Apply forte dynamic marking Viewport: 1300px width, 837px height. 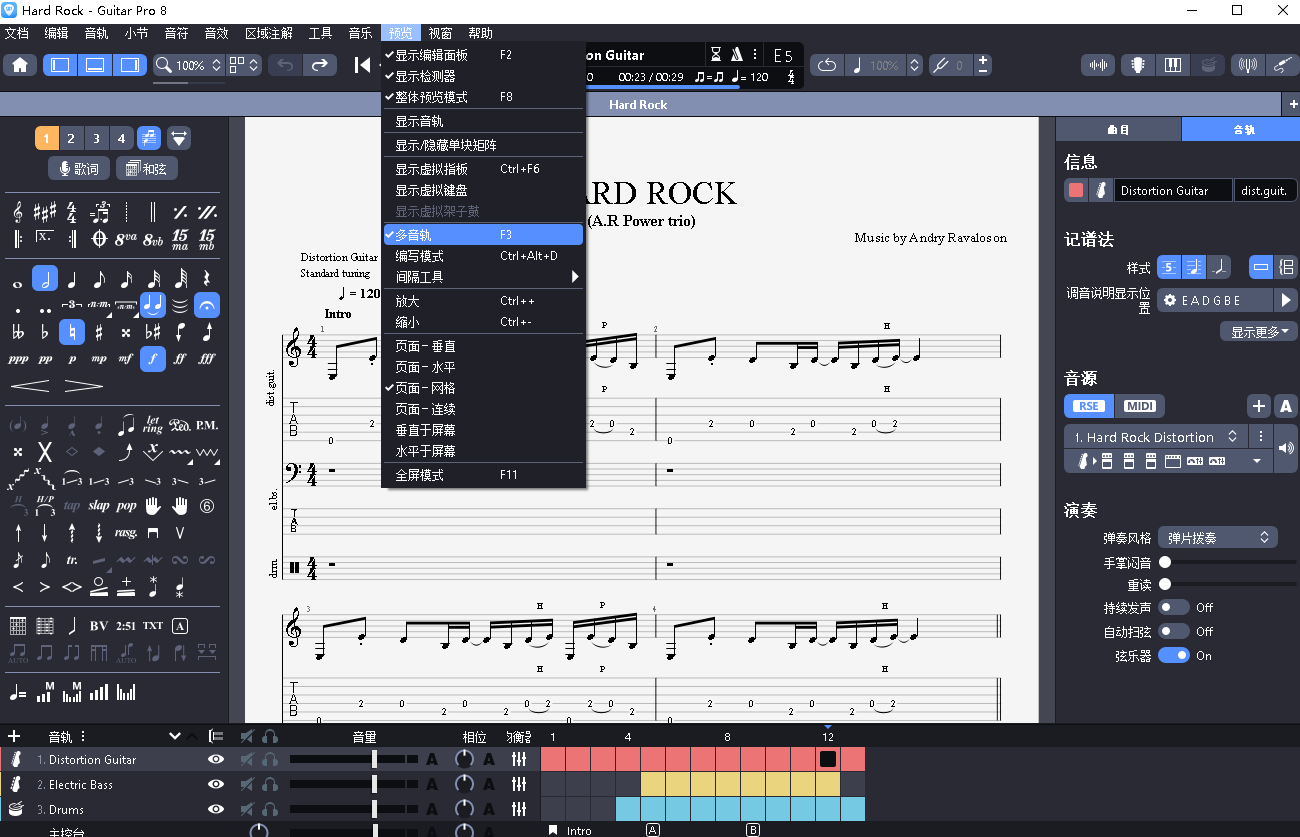coord(153,358)
